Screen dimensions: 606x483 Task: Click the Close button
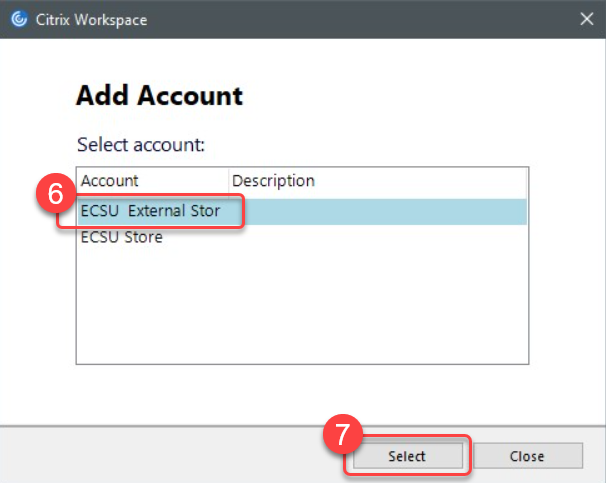point(528,456)
